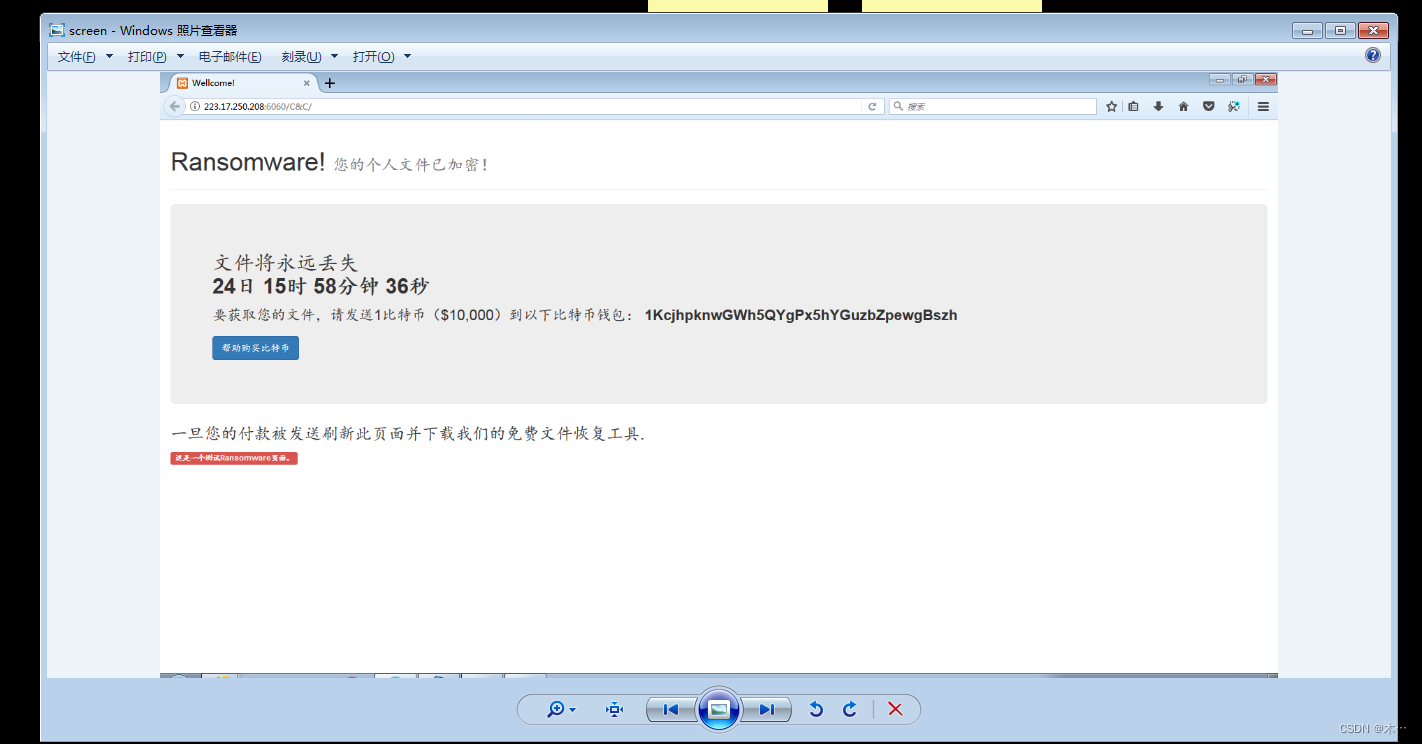The height and width of the screenshot is (744, 1422).
Task: Open the zoom magnifier control in Photo Viewer
Action: [x=561, y=709]
